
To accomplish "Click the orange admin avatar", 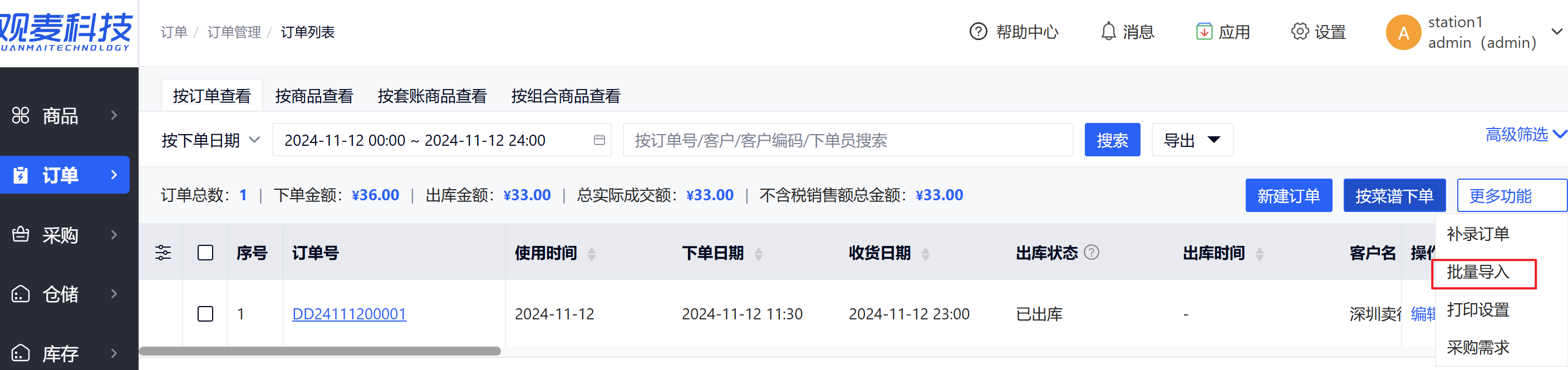I will click(1403, 32).
